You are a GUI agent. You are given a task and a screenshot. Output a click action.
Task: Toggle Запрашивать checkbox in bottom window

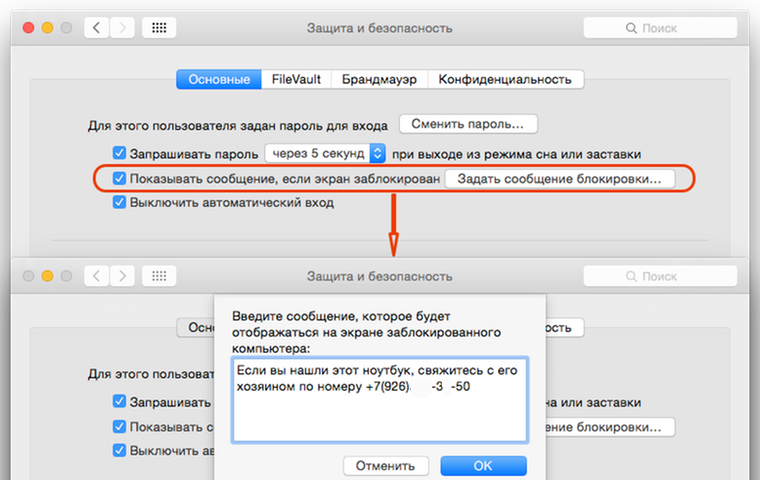[x=119, y=401]
